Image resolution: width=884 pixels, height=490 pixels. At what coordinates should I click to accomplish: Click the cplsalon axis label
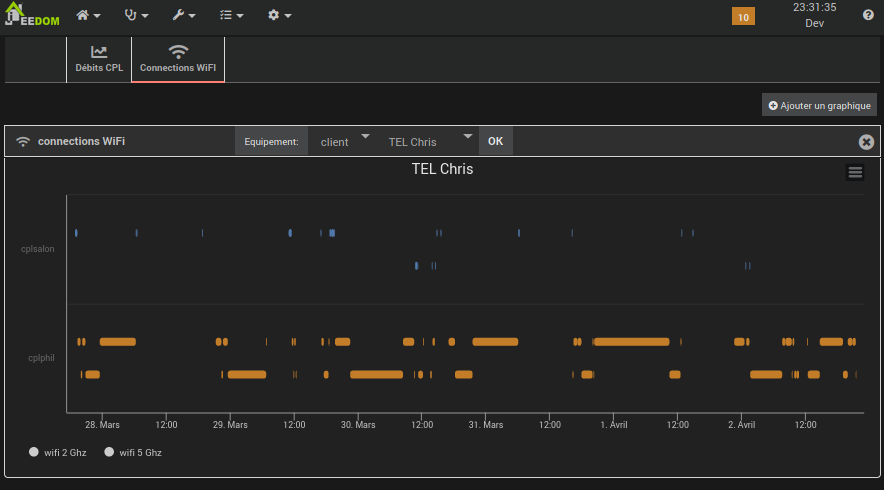click(38, 249)
